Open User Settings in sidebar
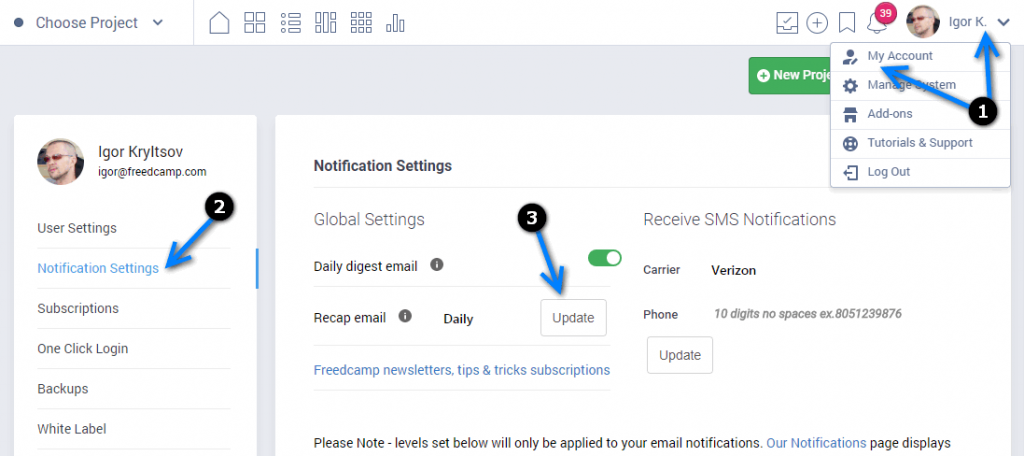Image resolution: width=1024 pixels, height=456 pixels. point(77,228)
